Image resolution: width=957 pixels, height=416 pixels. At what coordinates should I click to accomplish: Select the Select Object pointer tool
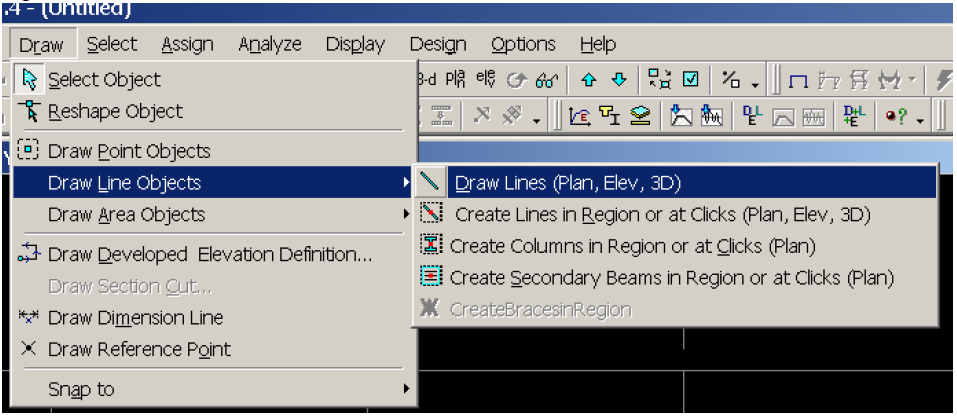(28, 79)
